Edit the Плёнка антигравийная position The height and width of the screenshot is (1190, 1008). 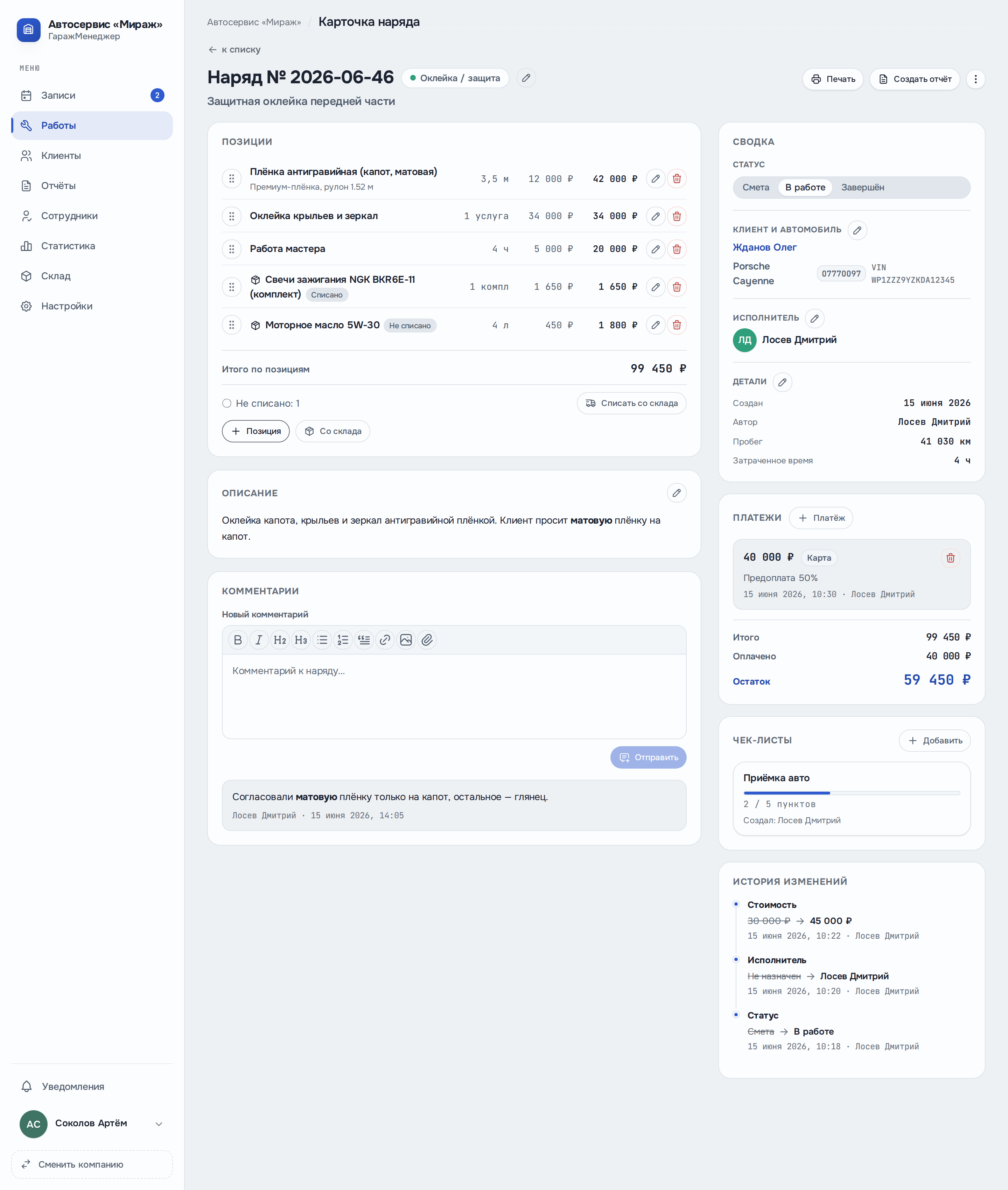tap(656, 179)
